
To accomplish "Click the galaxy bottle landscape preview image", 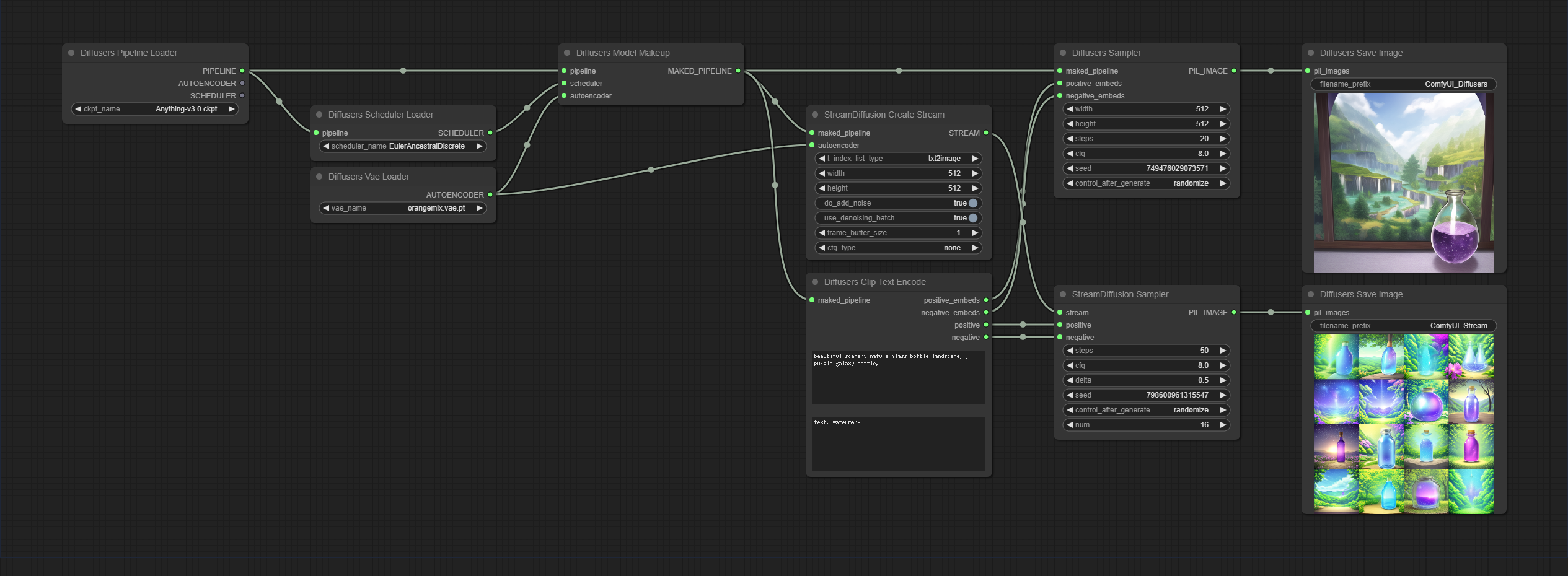I will (1404, 183).
